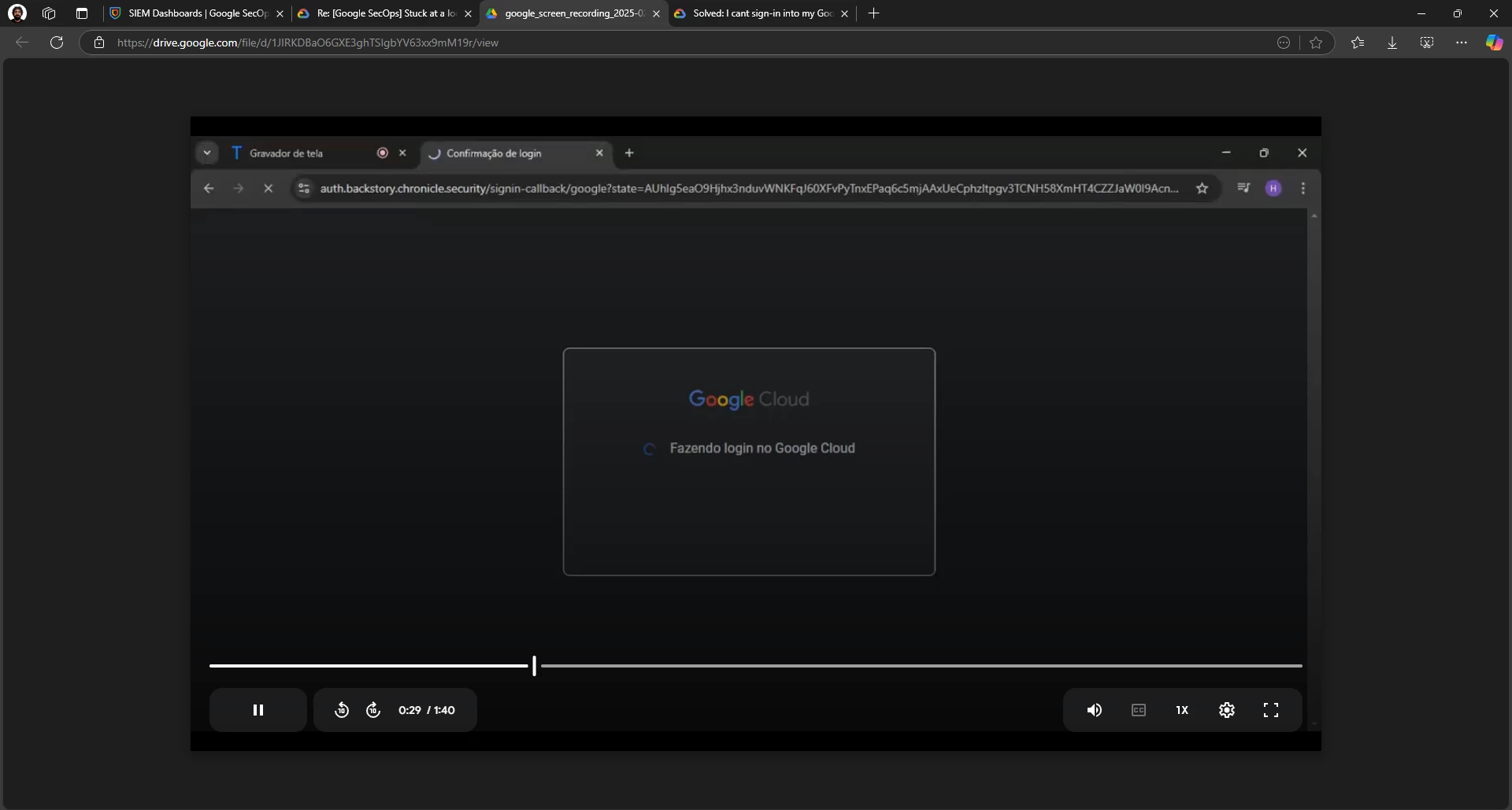View site information lock icon

coord(99,43)
